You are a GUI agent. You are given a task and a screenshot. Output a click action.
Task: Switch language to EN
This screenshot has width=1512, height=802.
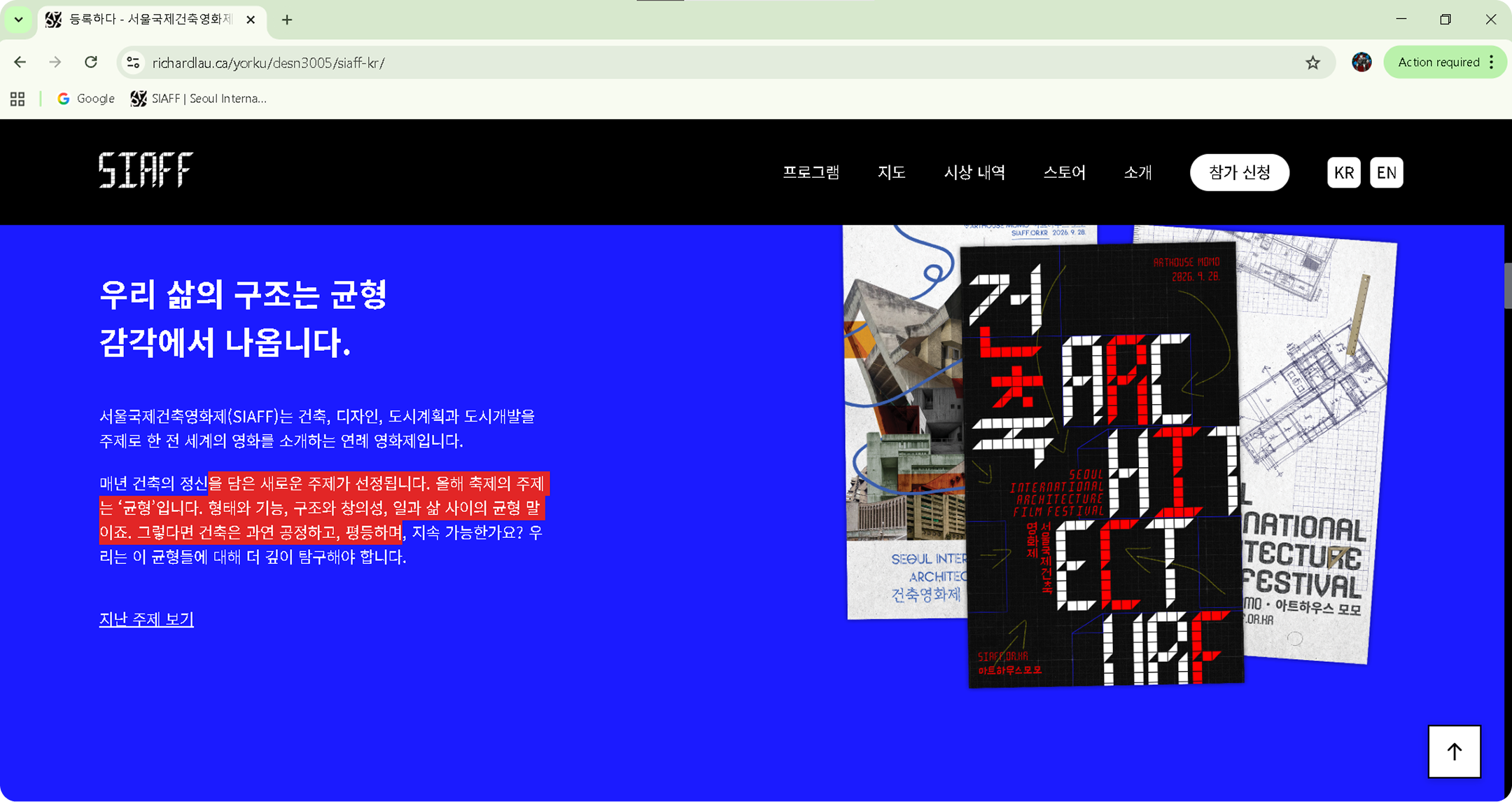pos(1386,172)
